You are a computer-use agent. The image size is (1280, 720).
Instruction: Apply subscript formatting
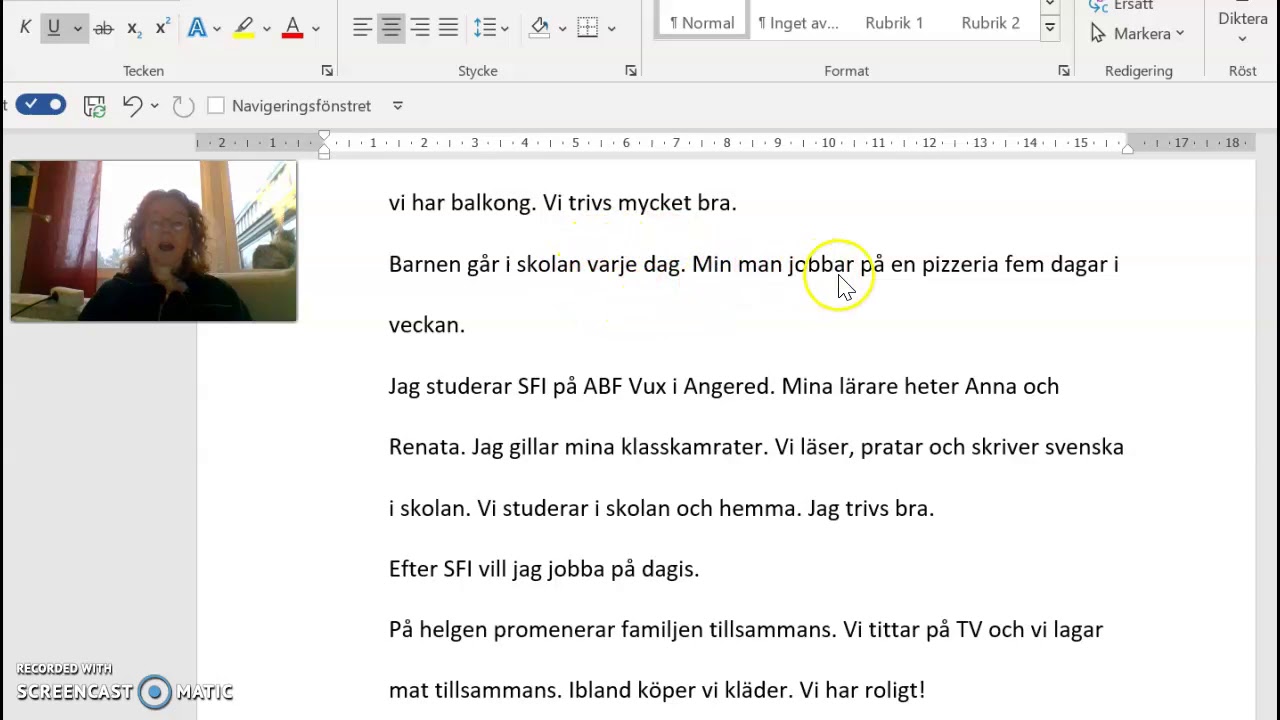pos(134,28)
